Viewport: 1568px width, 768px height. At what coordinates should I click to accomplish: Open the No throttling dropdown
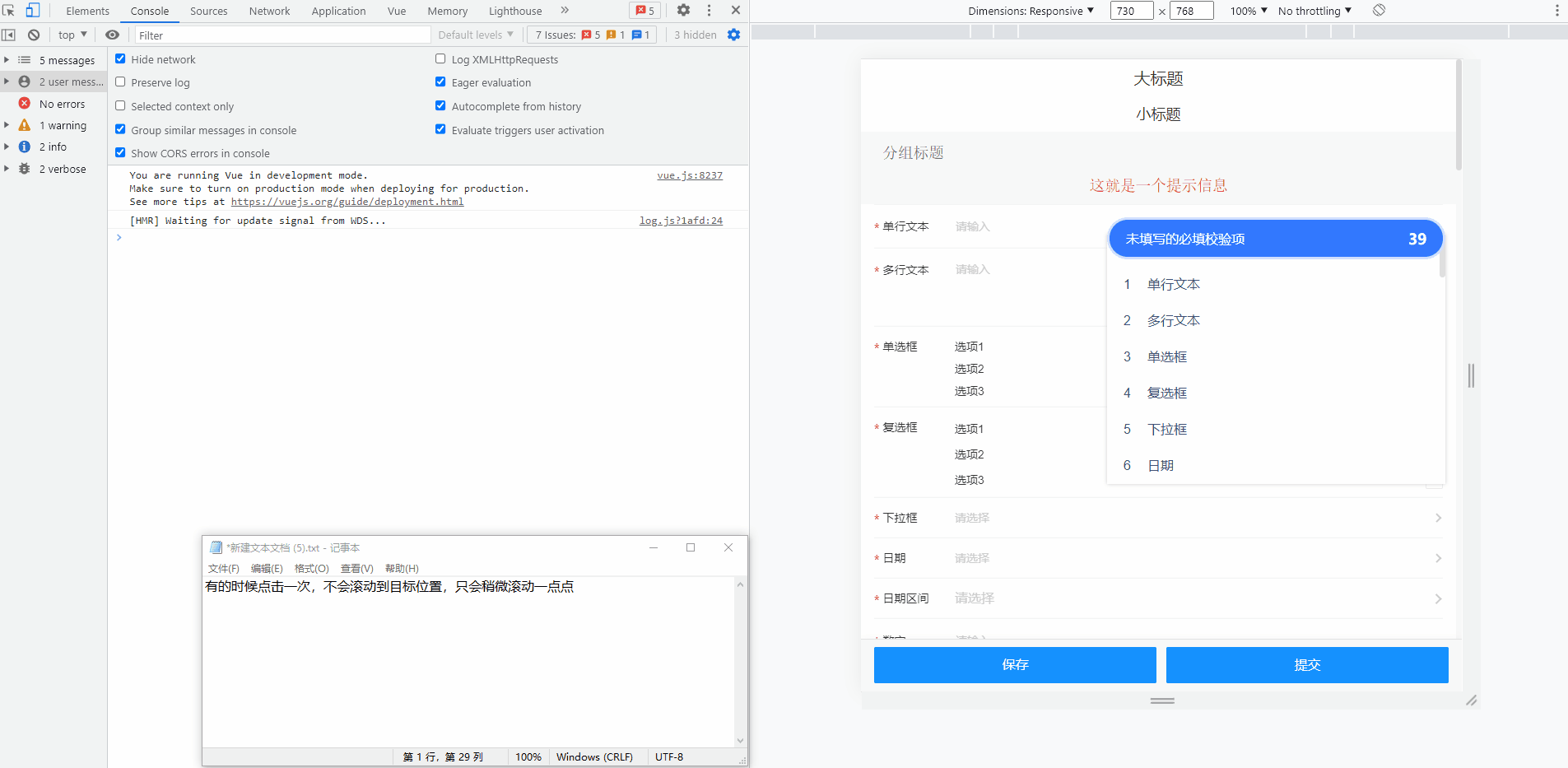pos(1314,11)
